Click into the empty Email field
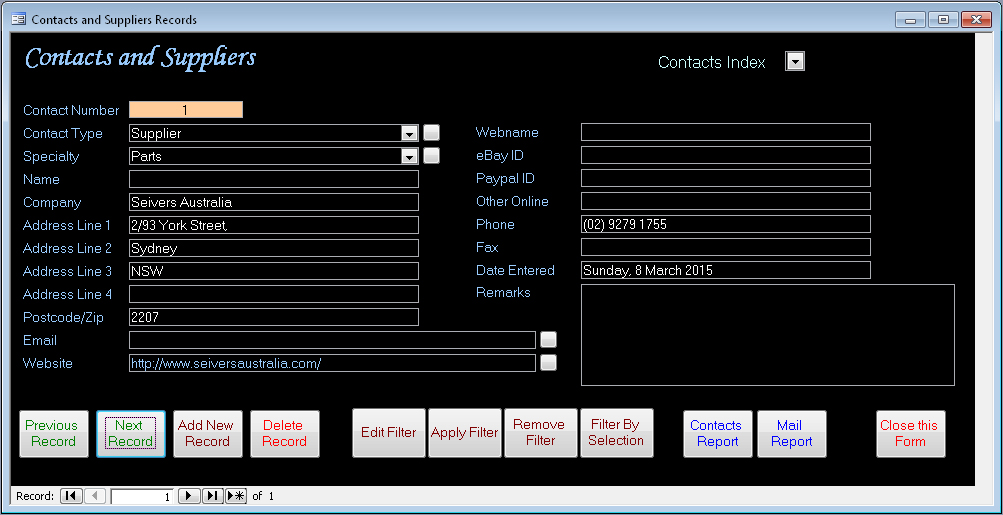Viewport: 1003px width, 515px height. [x=332, y=340]
